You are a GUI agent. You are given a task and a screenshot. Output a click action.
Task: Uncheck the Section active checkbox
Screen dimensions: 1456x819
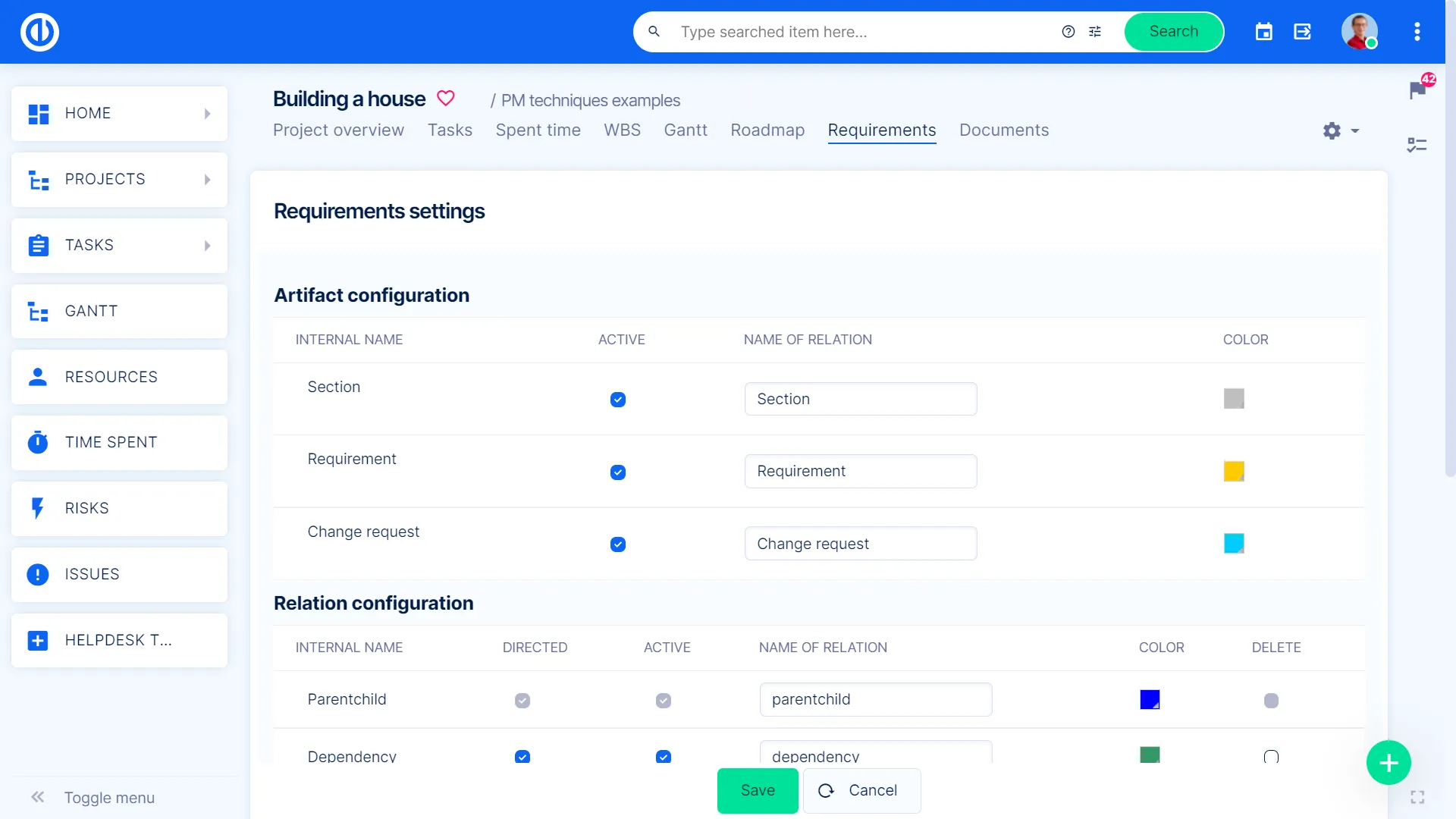click(x=618, y=400)
